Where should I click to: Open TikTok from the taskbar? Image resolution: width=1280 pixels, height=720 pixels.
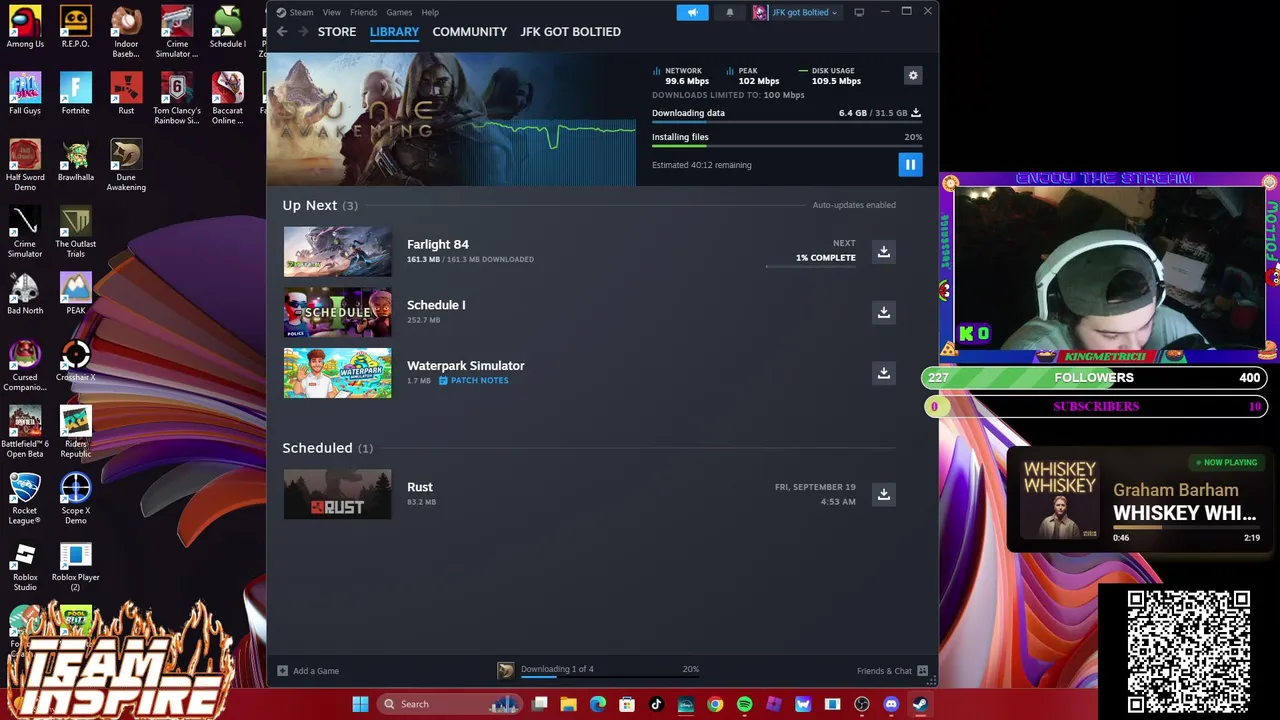point(656,704)
